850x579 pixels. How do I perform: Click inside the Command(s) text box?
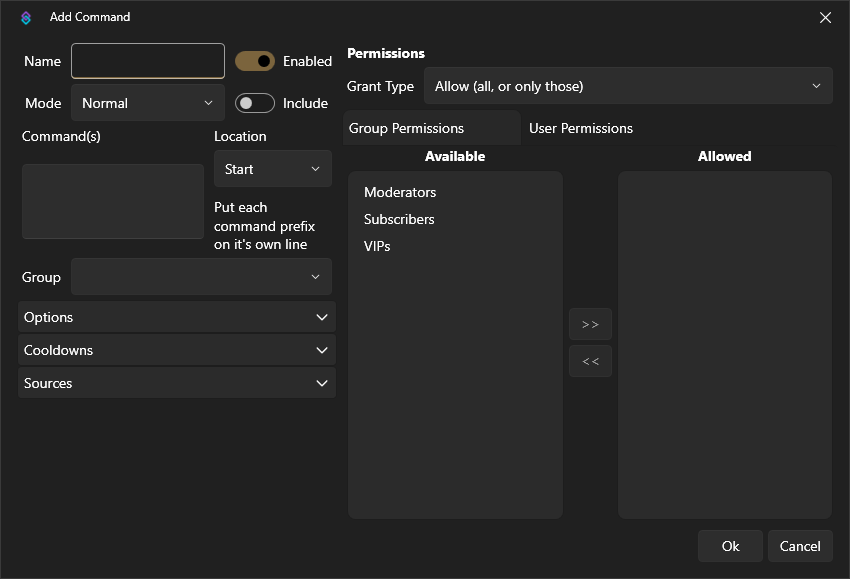click(113, 201)
